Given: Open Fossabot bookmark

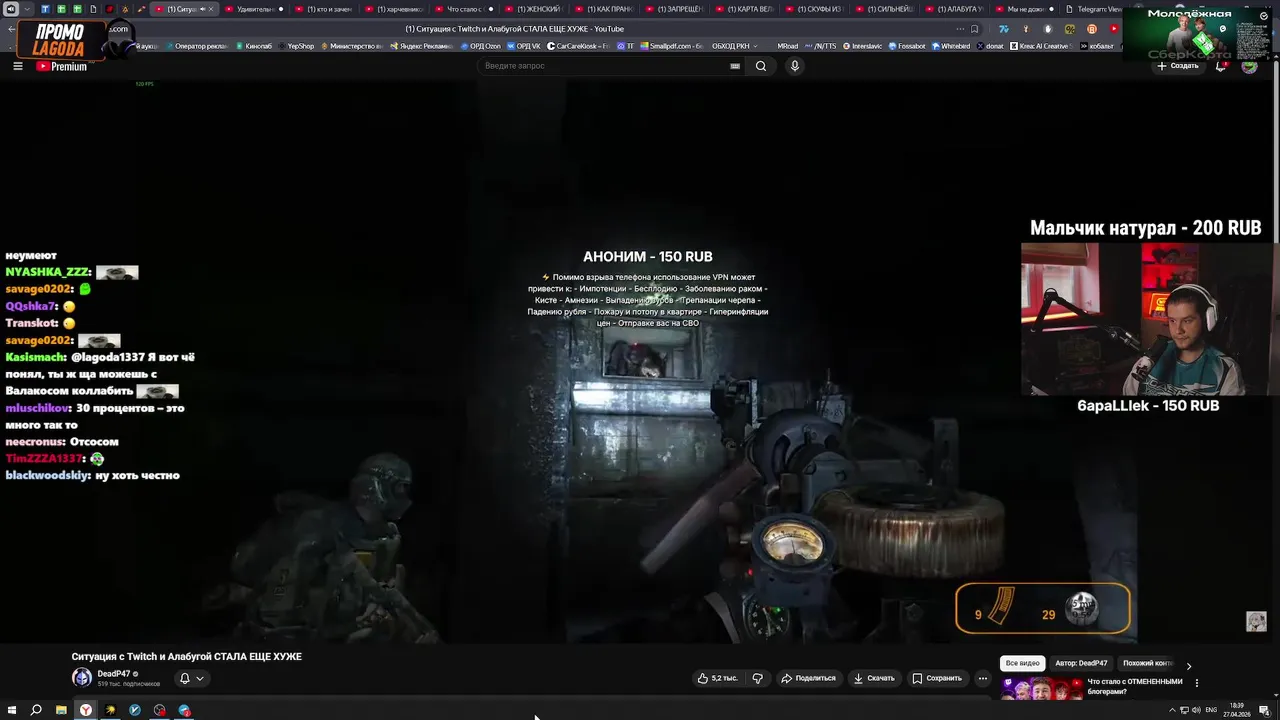Looking at the screenshot, I should click(x=907, y=46).
